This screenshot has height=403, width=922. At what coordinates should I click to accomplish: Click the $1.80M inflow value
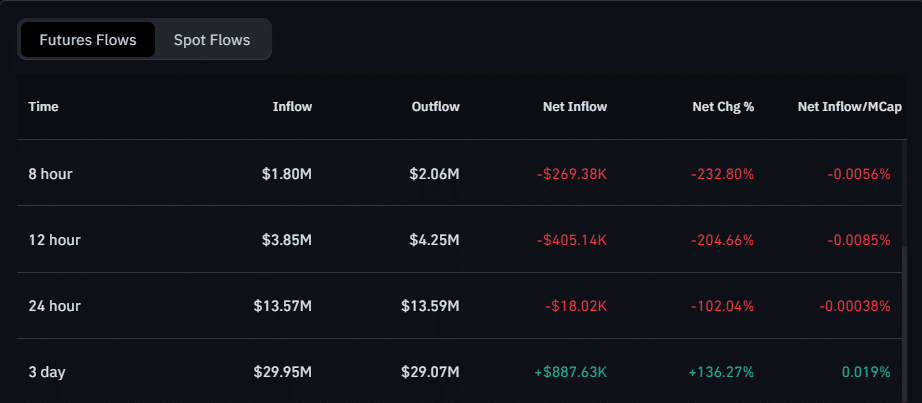tap(285, 174)
